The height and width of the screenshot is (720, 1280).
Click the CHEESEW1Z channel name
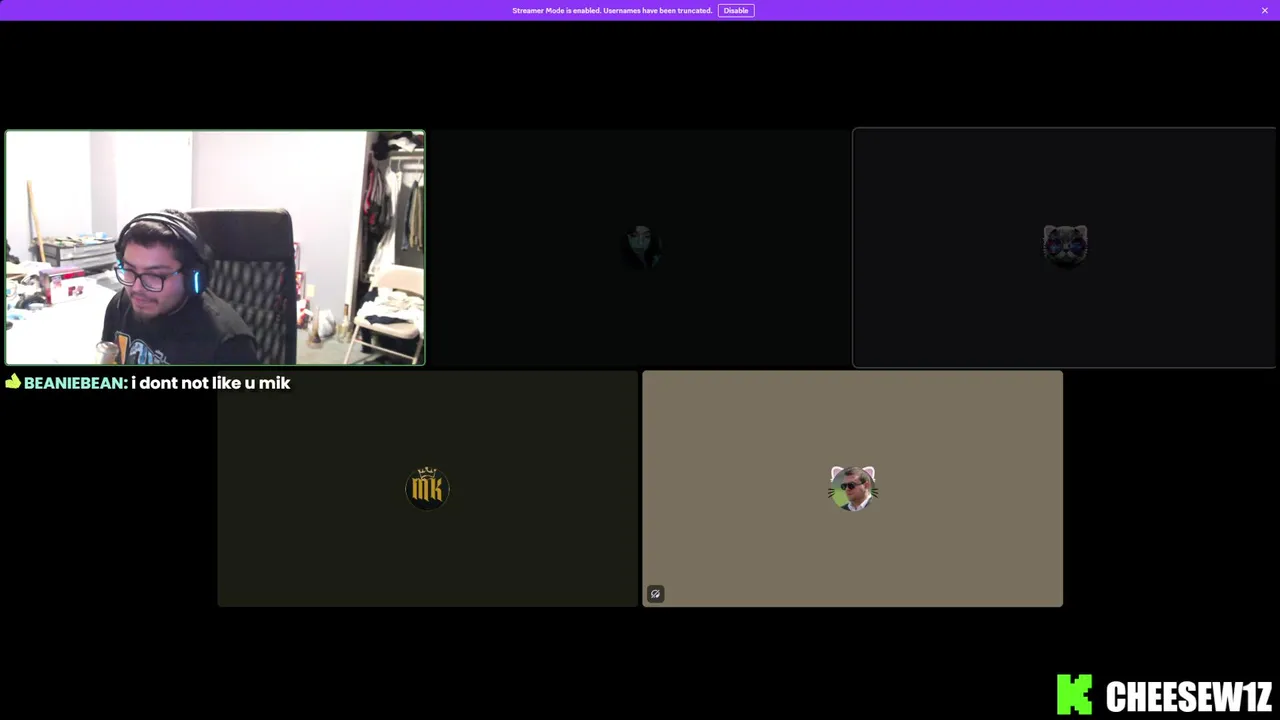(x=1189, y=696)
